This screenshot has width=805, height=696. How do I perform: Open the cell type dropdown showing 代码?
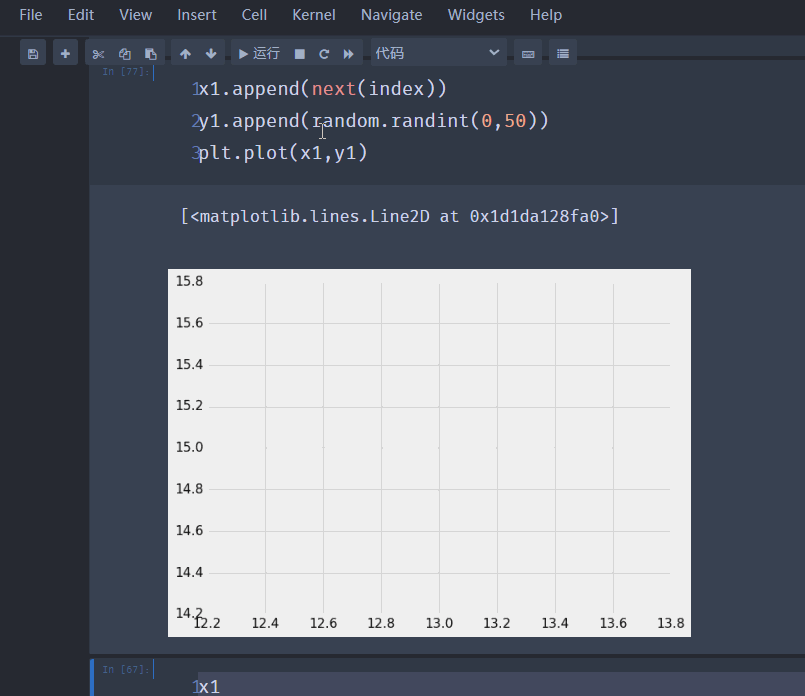(x=438, y=53)
